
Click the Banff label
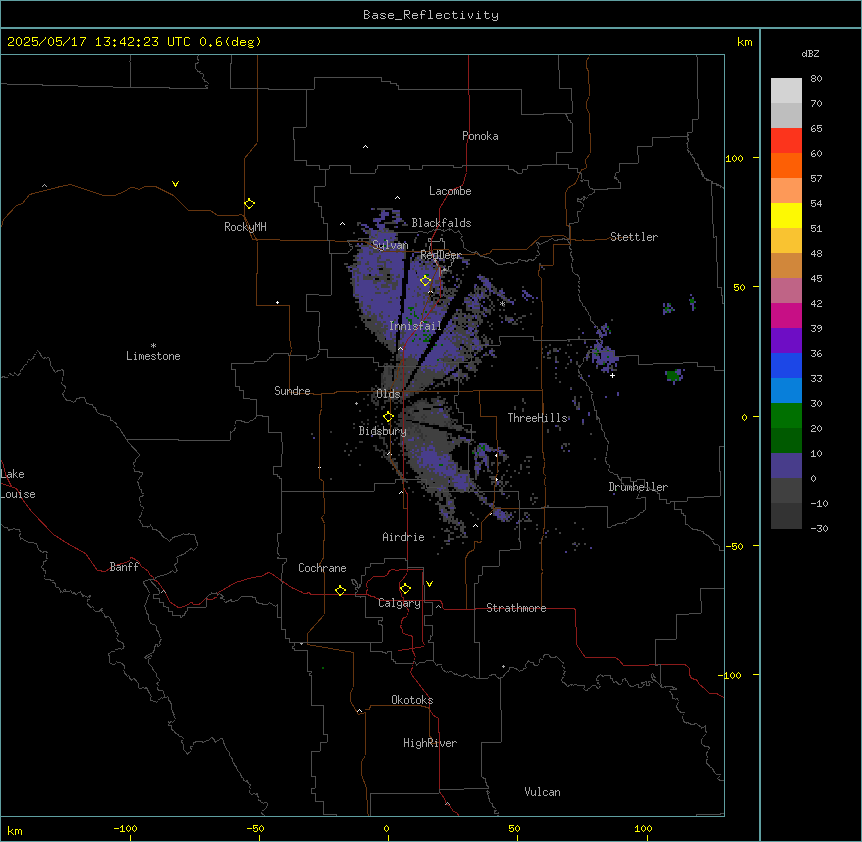coord(124,567)
